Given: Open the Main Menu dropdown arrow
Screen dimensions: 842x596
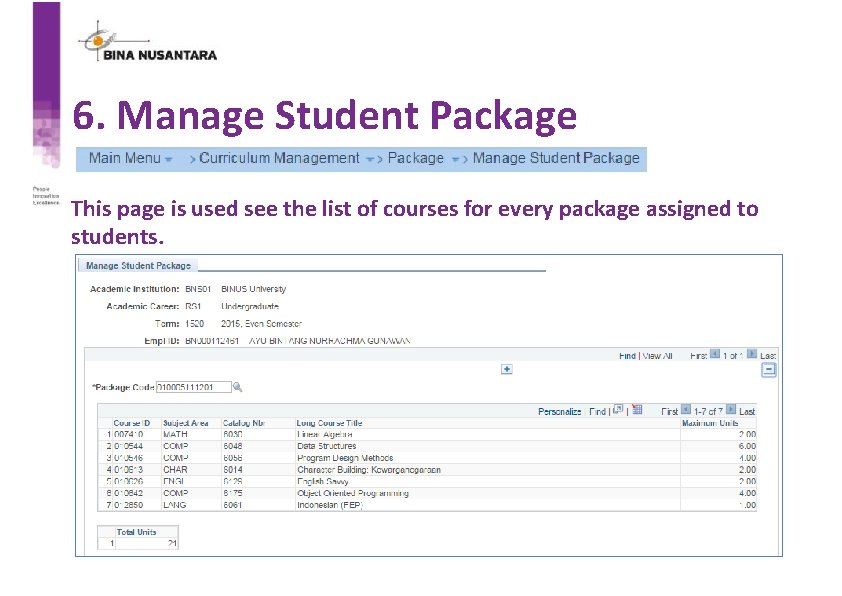Looking at the screenshot, I should 168,158.
